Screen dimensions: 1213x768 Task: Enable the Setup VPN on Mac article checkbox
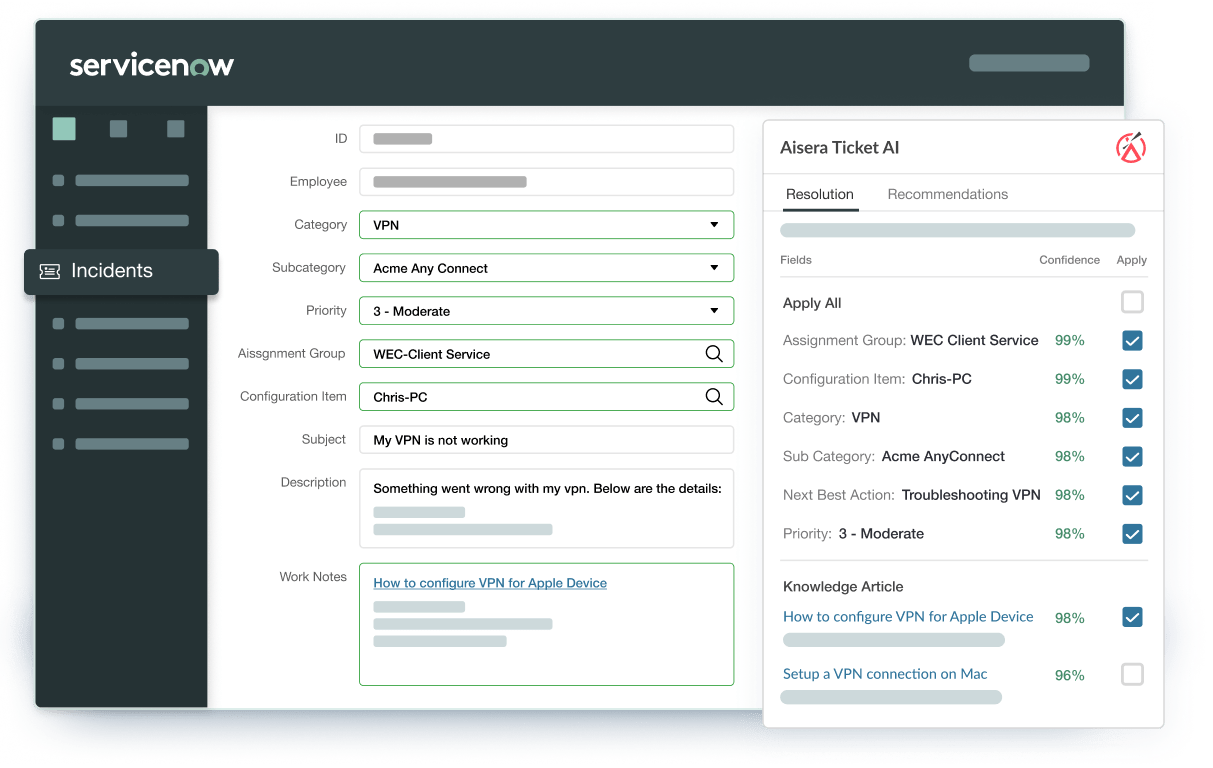1132,674
